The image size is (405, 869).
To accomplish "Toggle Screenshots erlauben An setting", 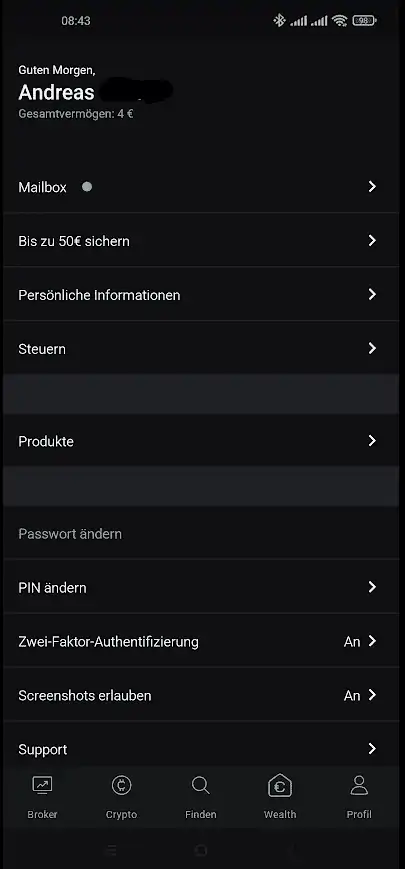I will [x=201, y=696].
